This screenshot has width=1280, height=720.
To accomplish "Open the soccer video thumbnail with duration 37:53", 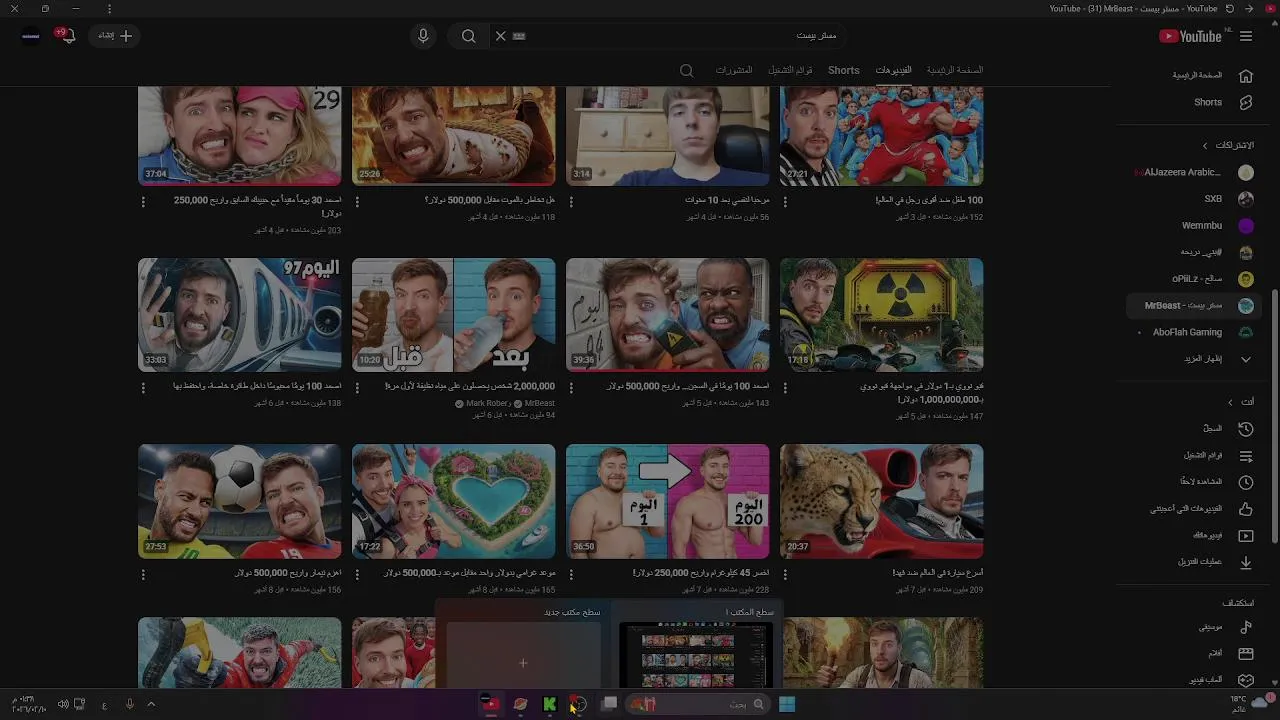I will 239,501.
